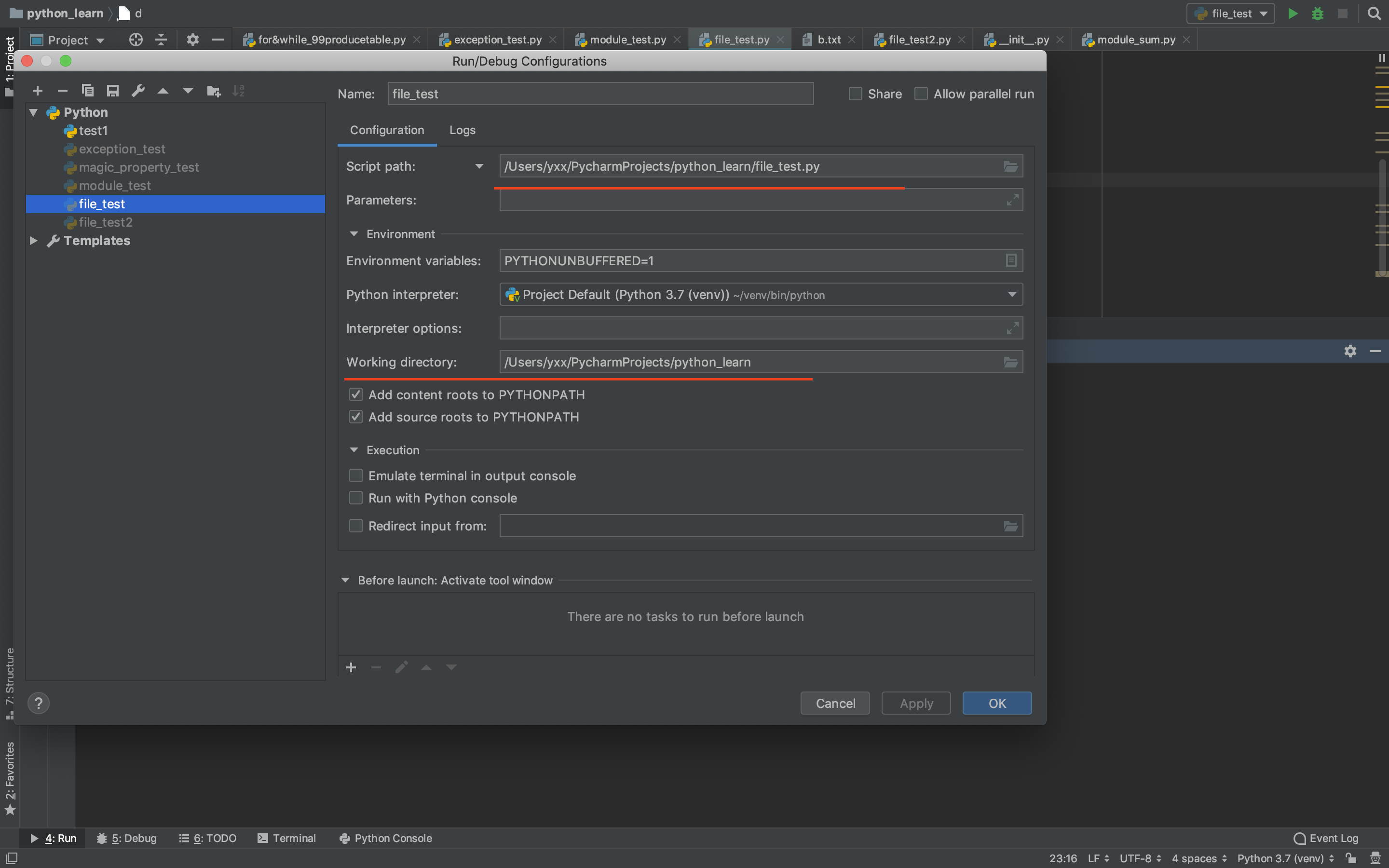This screenshot has height=868, width=1389.
Task: Click the create new folder icon
Action: [x=214, y=91]
